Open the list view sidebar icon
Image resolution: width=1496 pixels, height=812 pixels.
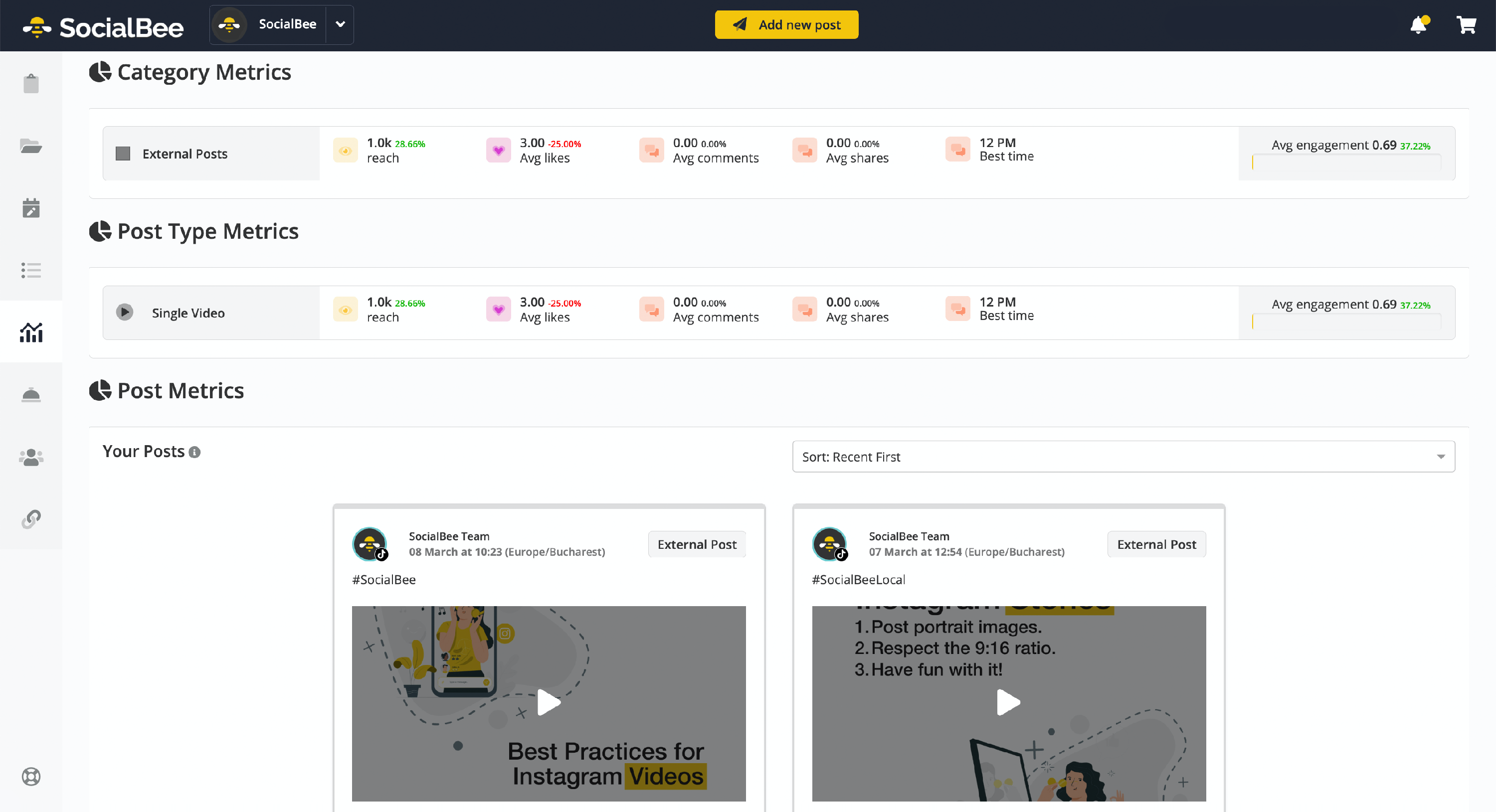(31, 271)
